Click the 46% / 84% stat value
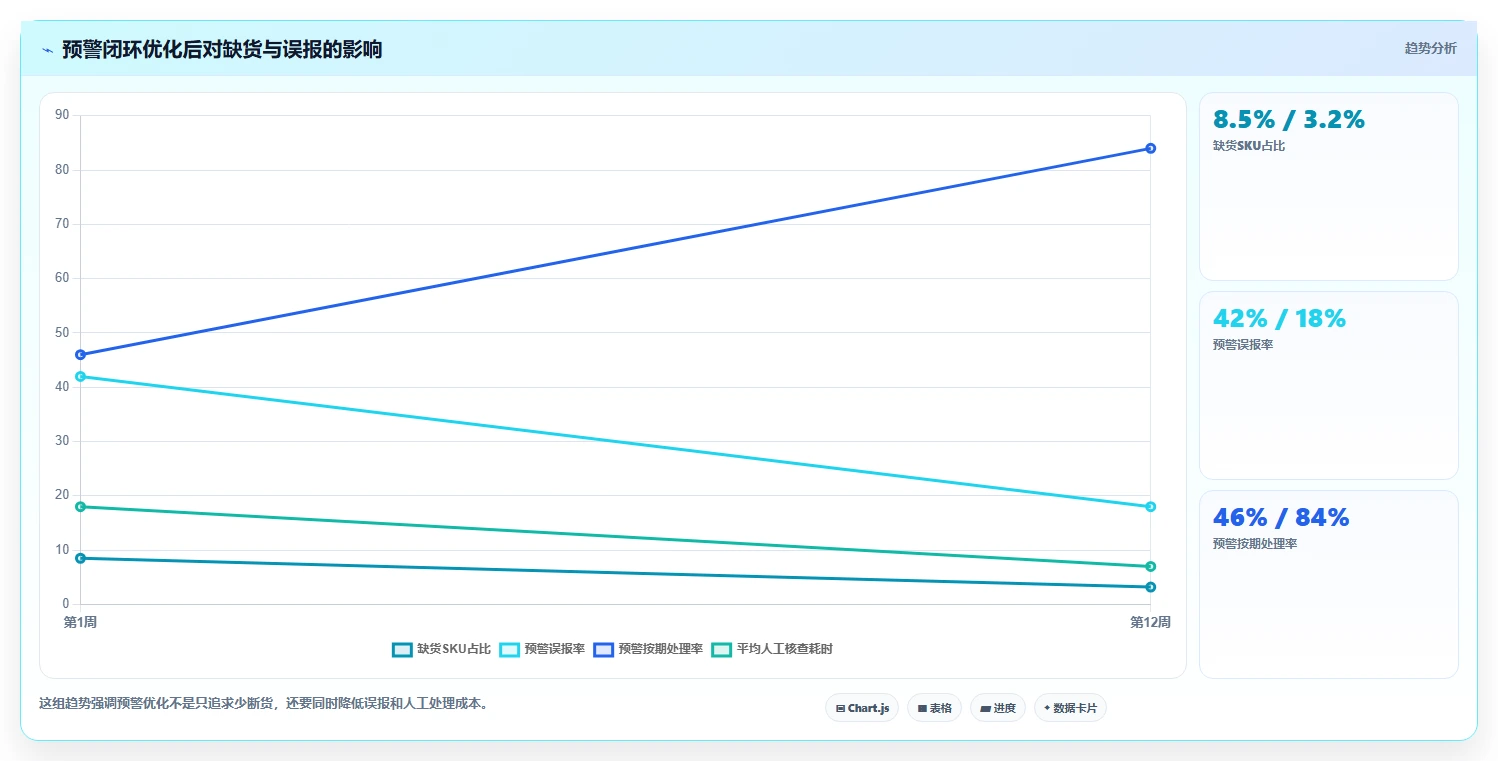 click(1281, 517)
